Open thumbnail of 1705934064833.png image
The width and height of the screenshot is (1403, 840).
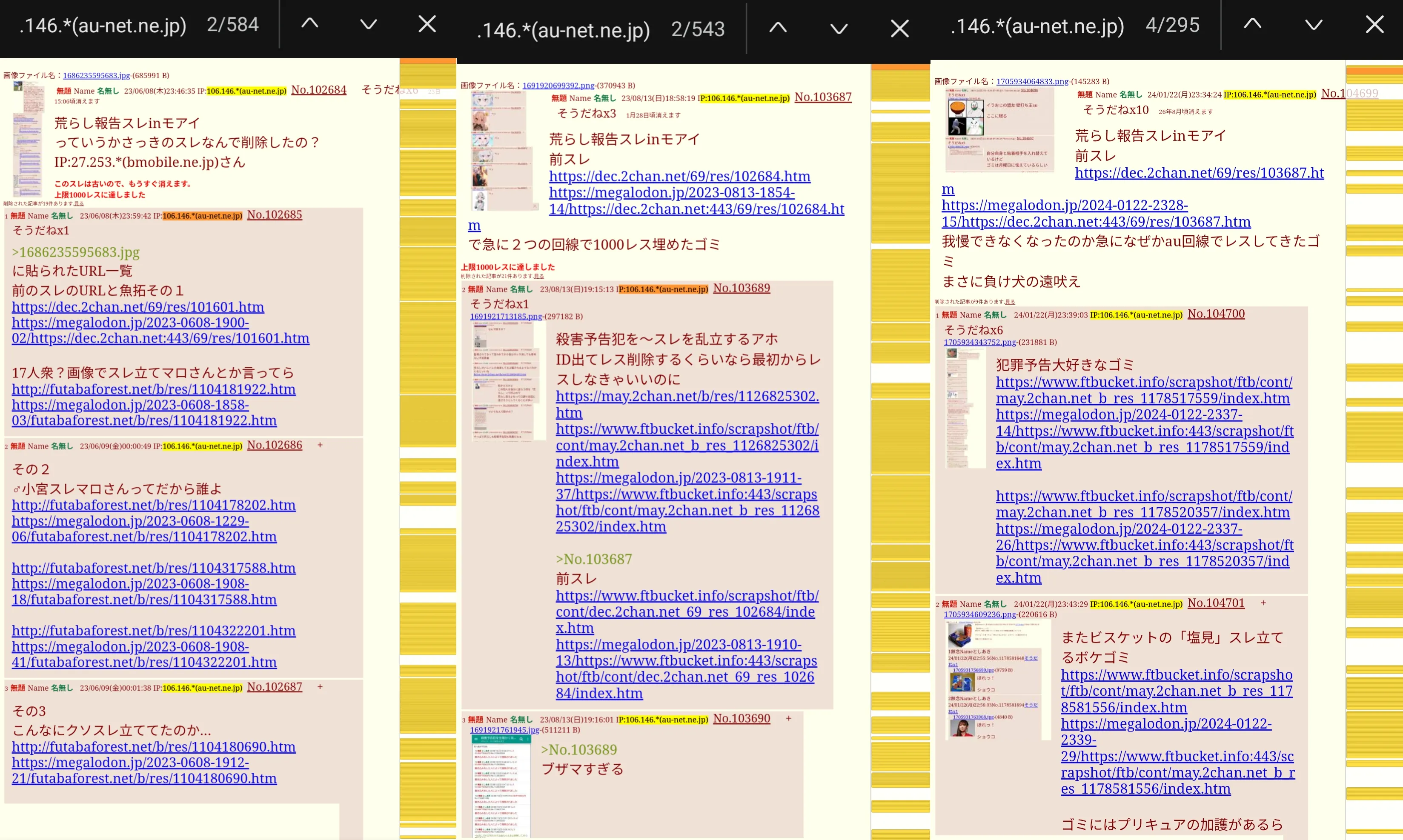pos(999,130)
